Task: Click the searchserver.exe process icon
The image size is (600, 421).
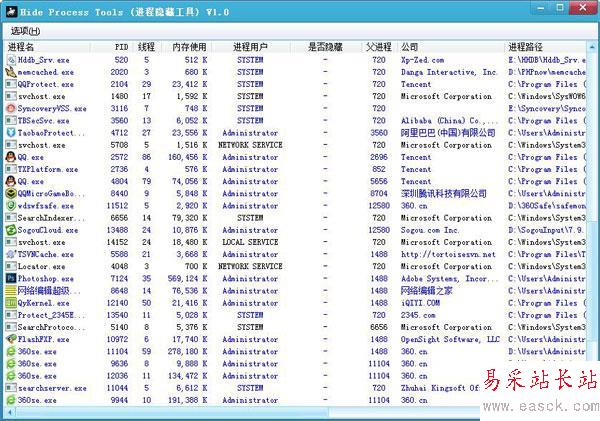Action: [x=11, y=388]
